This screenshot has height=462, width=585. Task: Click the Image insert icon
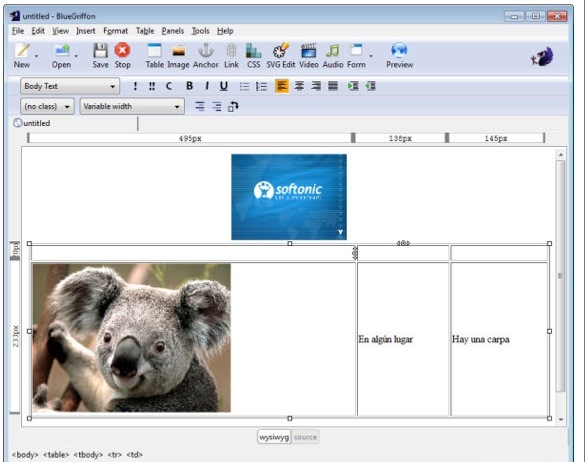(178, 56)
